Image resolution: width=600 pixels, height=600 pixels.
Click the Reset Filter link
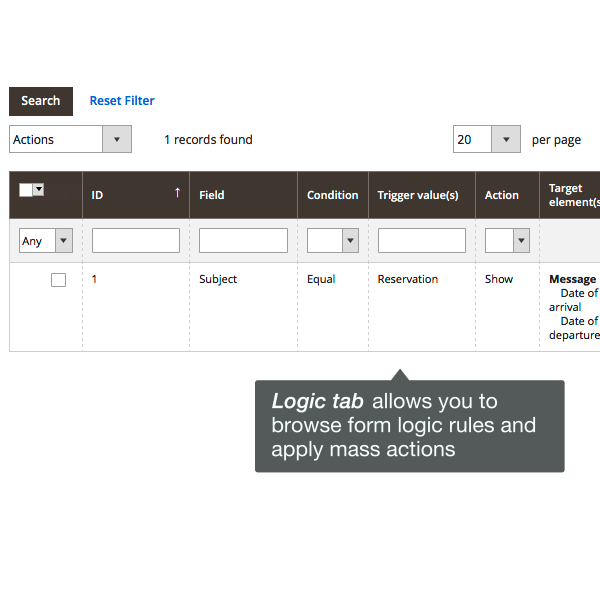click(122, 101)
